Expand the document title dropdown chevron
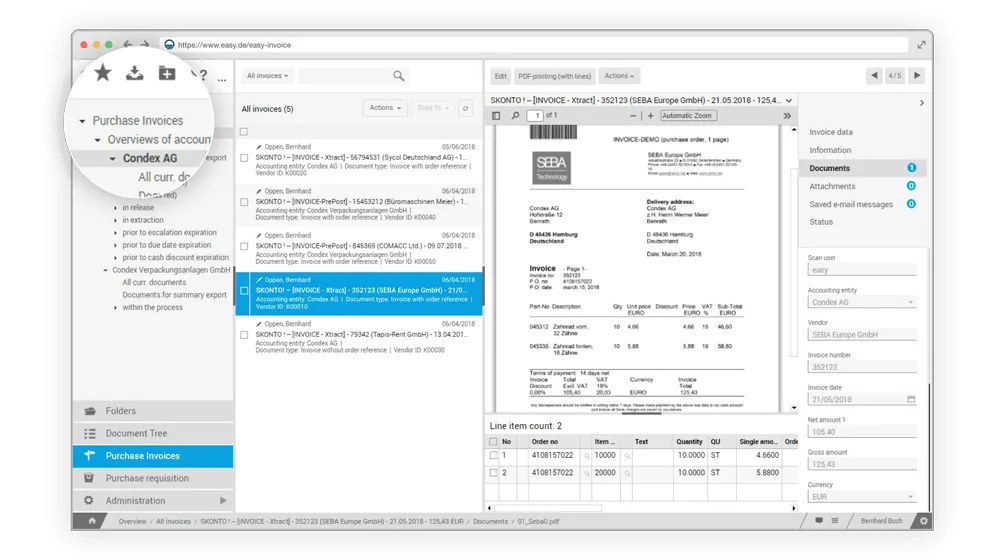The height and width of the screenshot is (560, 1000). pyautogui.click(x=789, y=101)
